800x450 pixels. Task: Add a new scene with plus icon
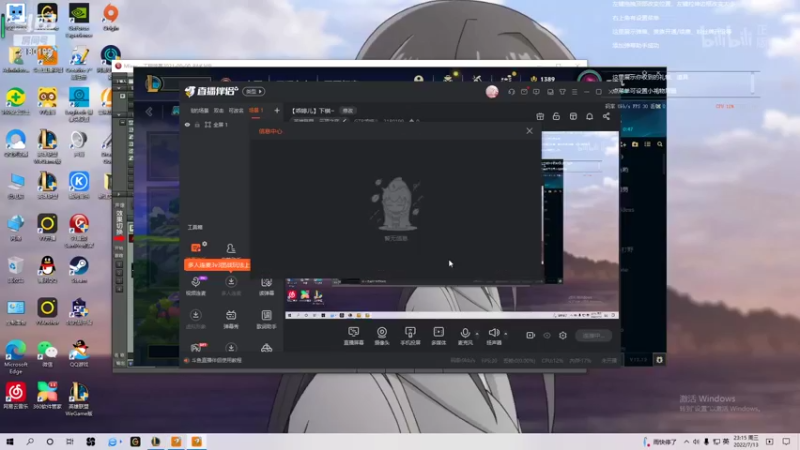tap(277, 110)
